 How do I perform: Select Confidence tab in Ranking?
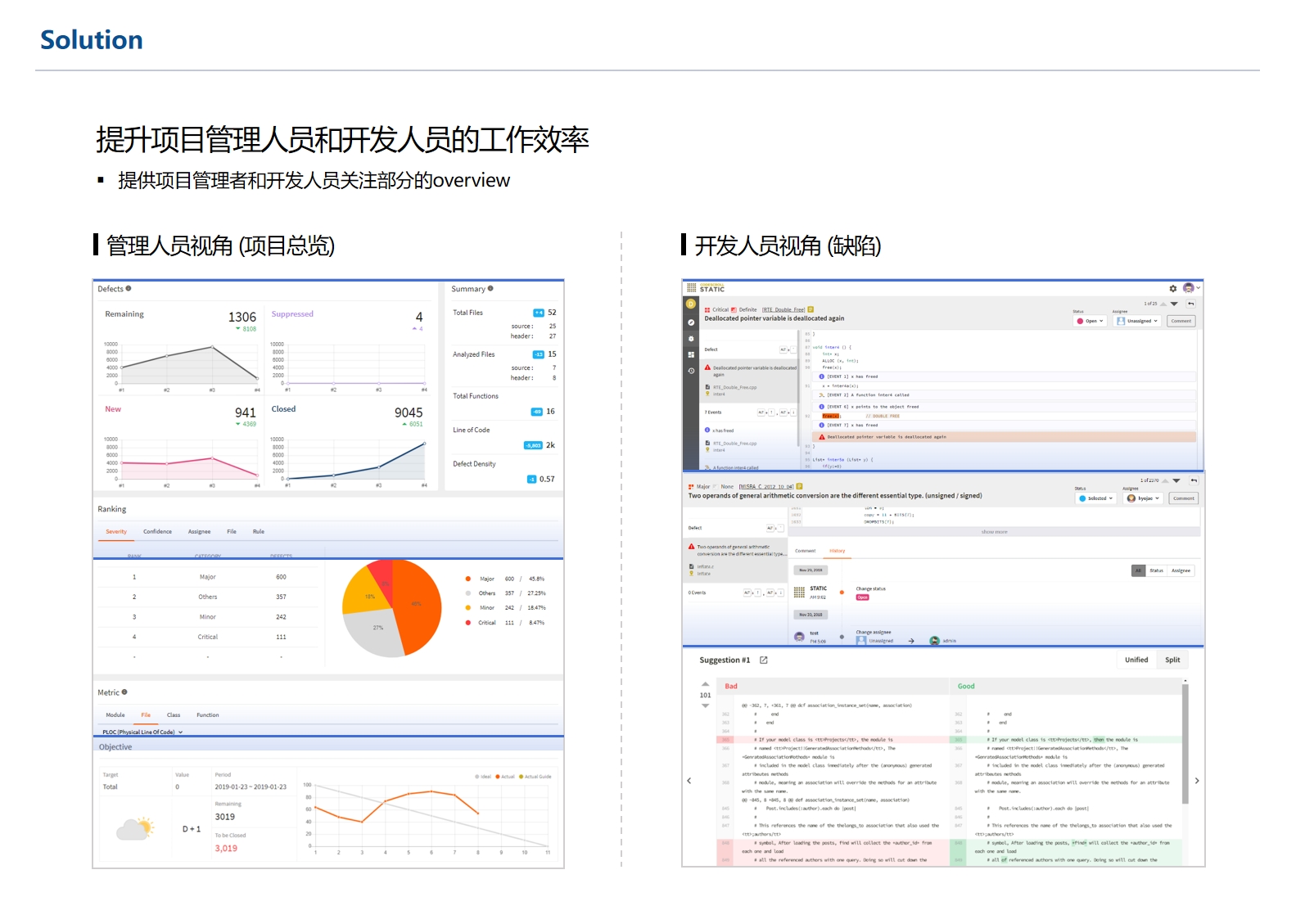click(x=157, y=531)
